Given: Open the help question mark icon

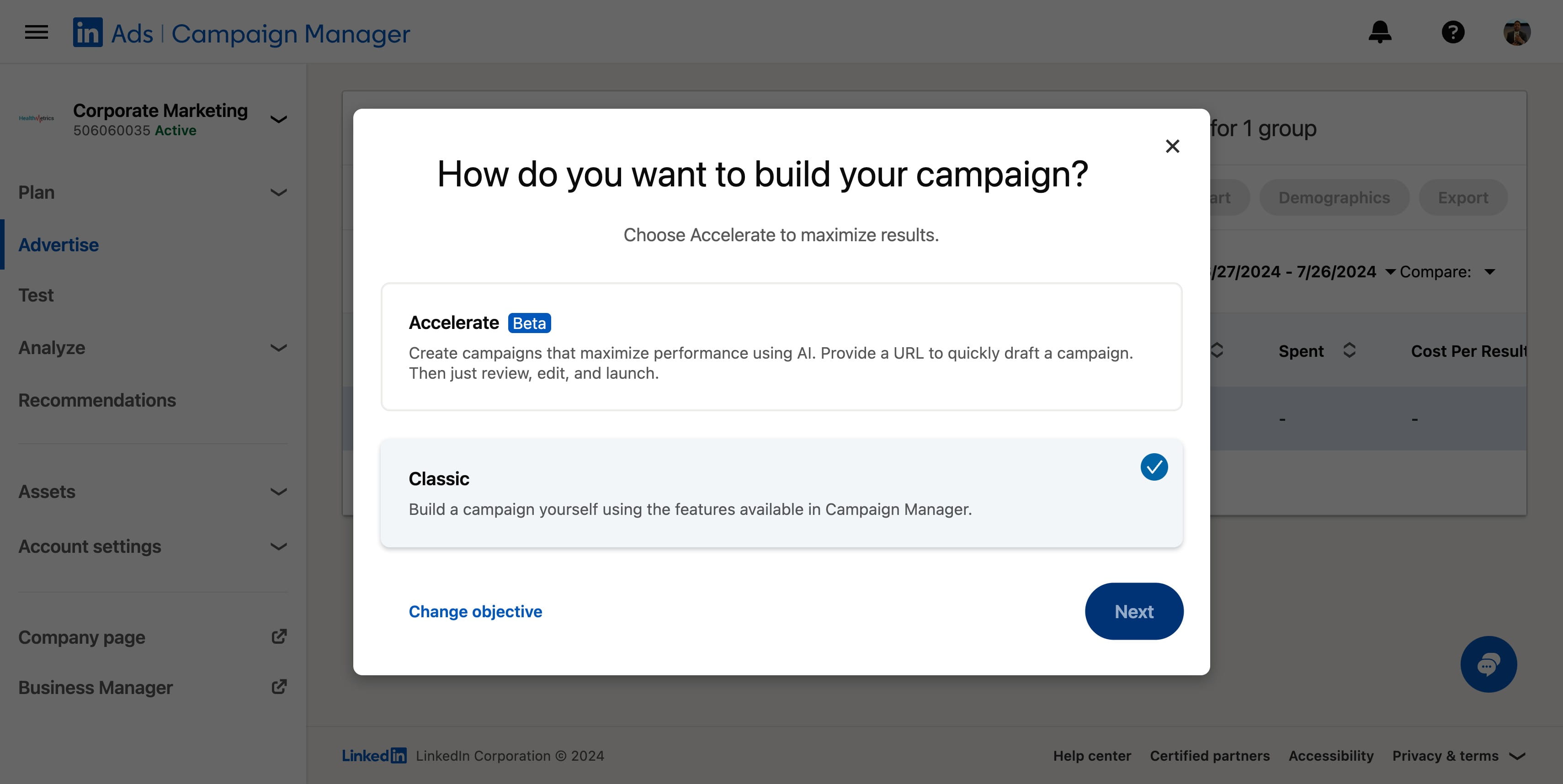Looking at the screenshot, I should 1452,32.
